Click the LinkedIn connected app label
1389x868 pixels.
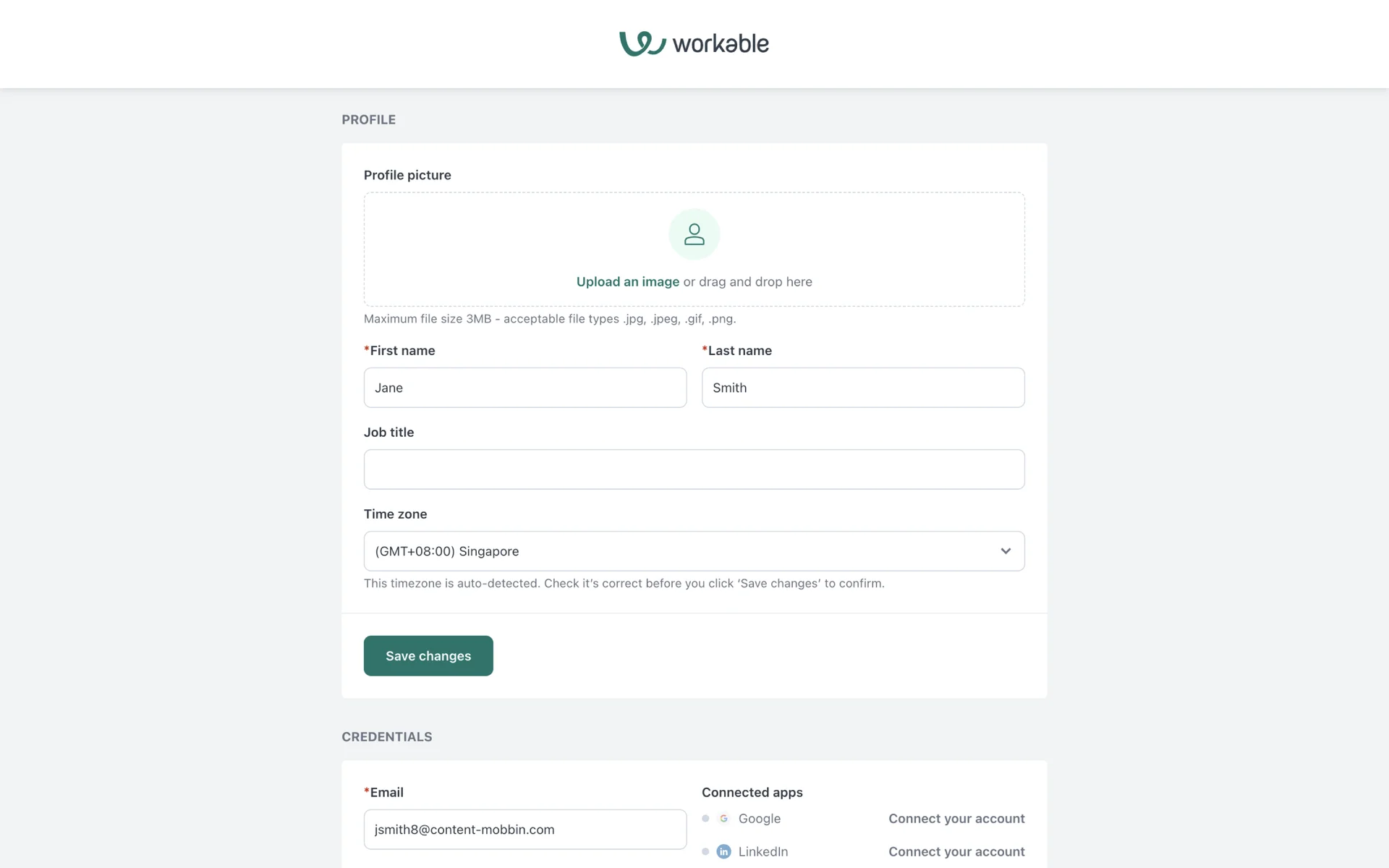point(763,851)
